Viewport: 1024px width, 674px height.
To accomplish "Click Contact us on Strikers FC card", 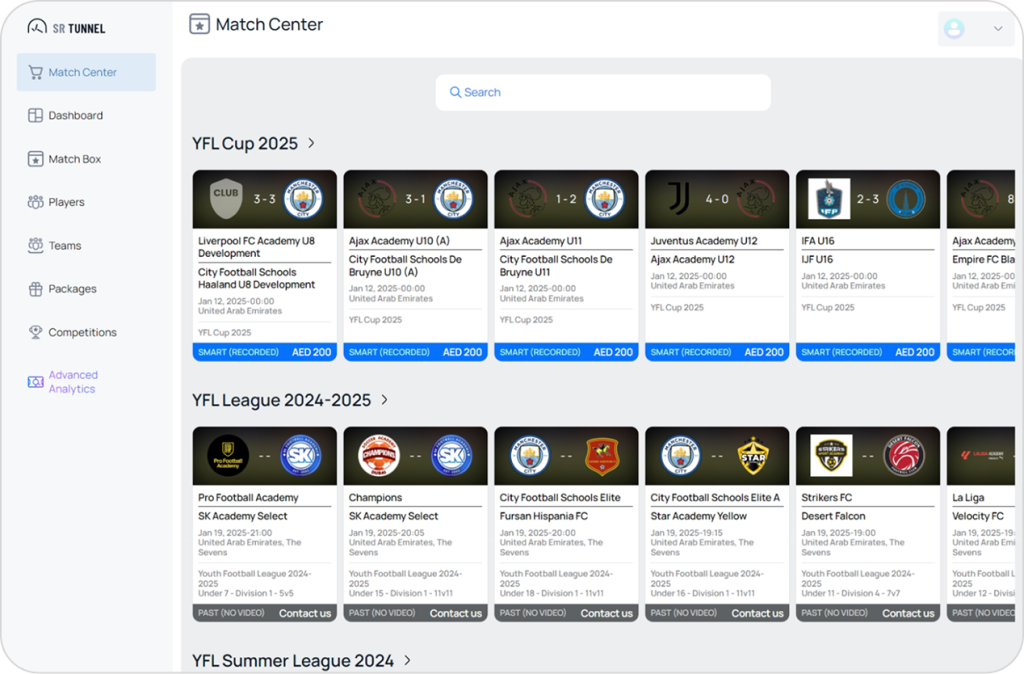I will pyautogui.click(x=907, y=613).
